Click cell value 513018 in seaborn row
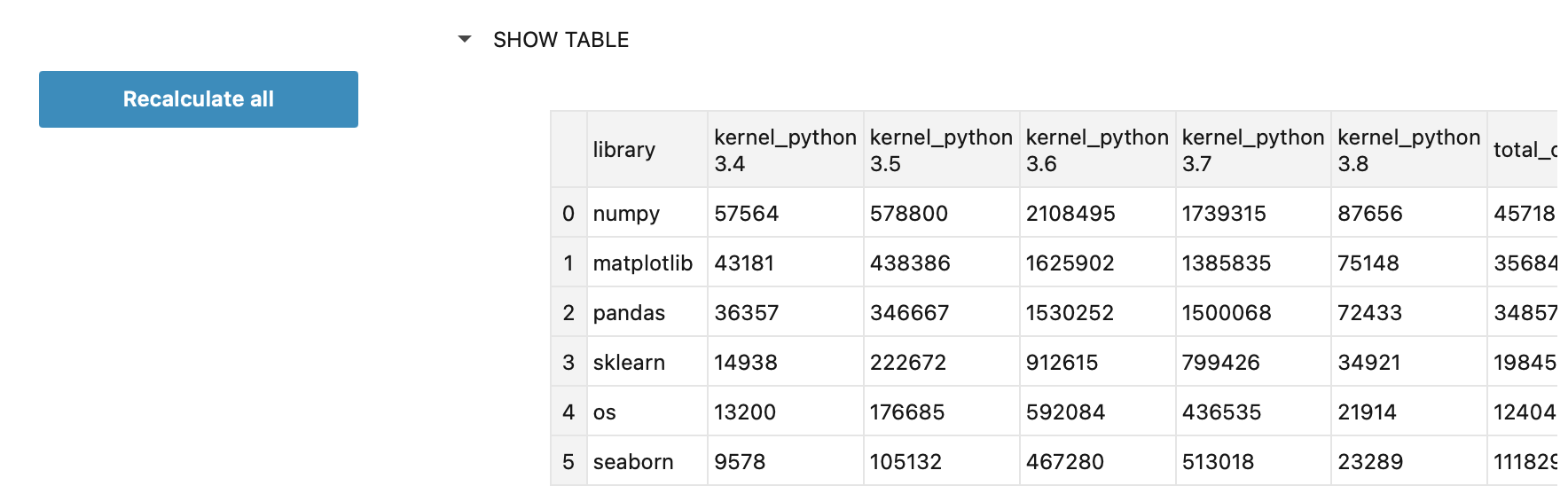The height and width of the screenshot is (486, 1568). (1218, 462)
